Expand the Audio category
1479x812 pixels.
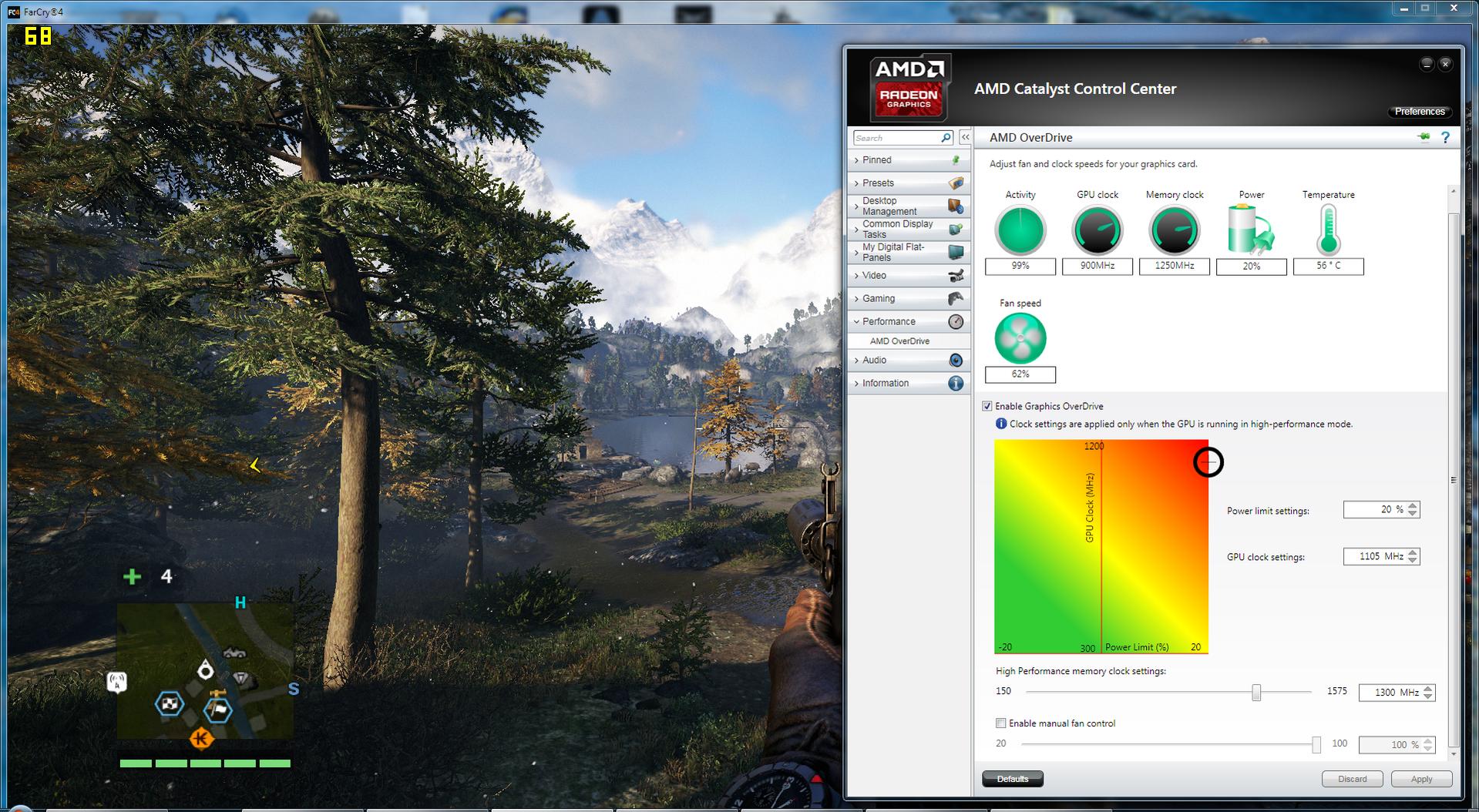(x=856, y=361)
